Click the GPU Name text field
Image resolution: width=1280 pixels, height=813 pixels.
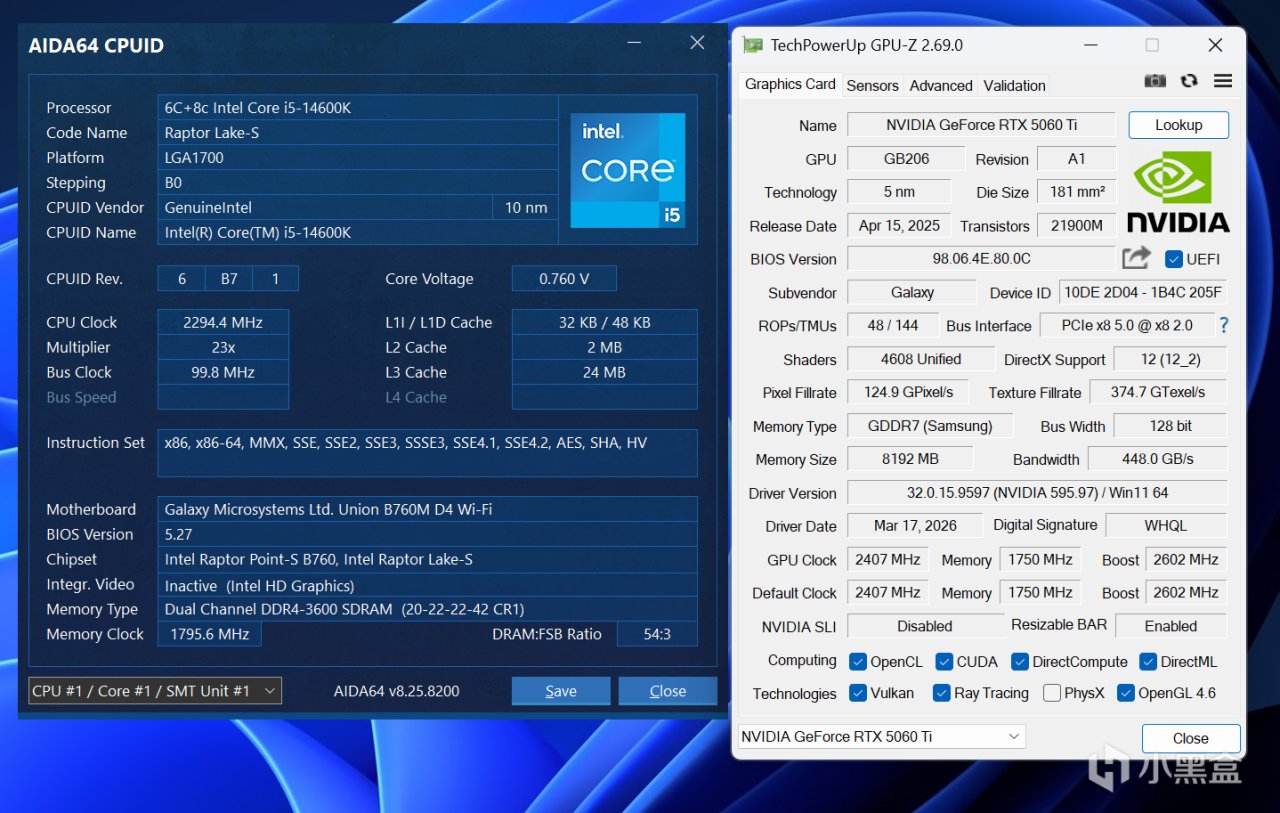tap(980, 125)
